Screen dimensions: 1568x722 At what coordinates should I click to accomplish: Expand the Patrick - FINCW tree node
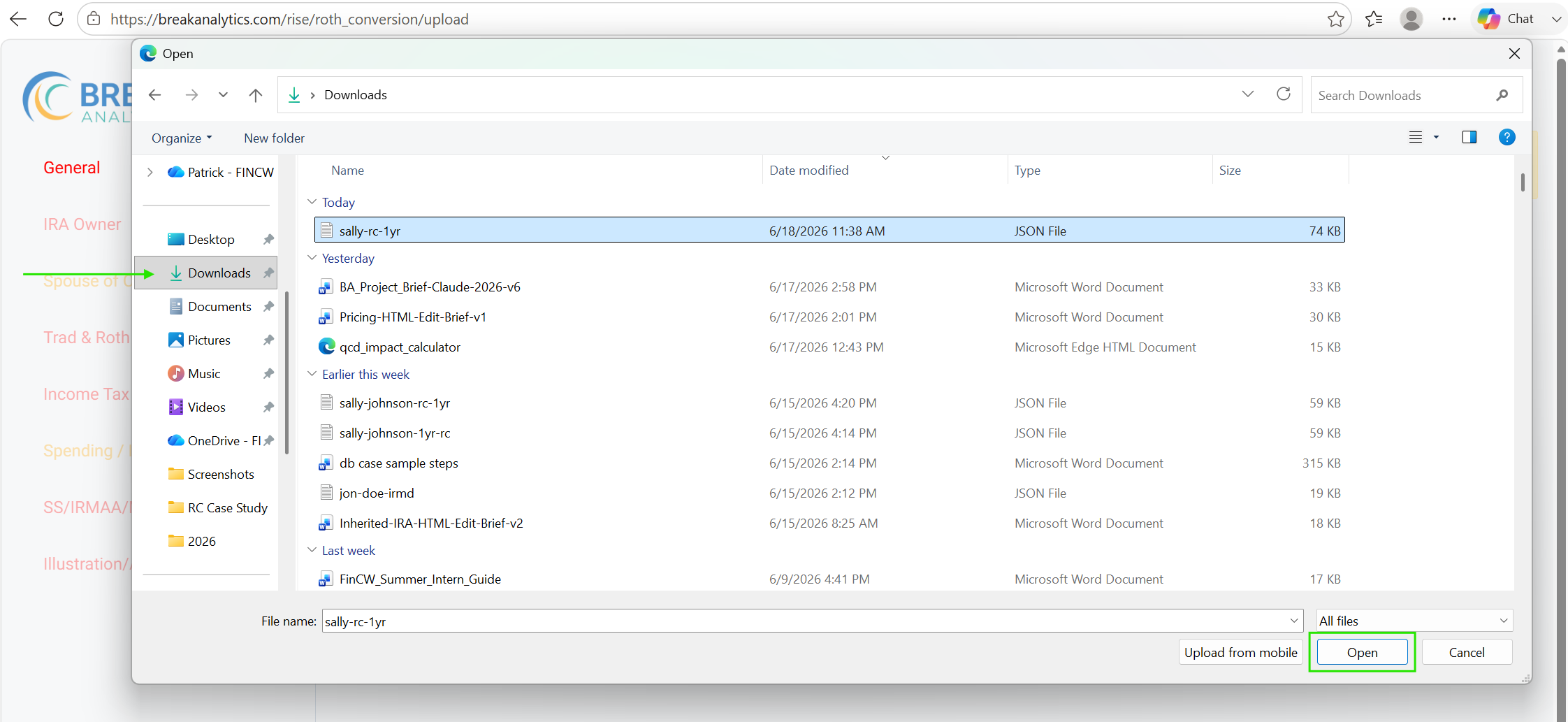[x=150, y=172]
